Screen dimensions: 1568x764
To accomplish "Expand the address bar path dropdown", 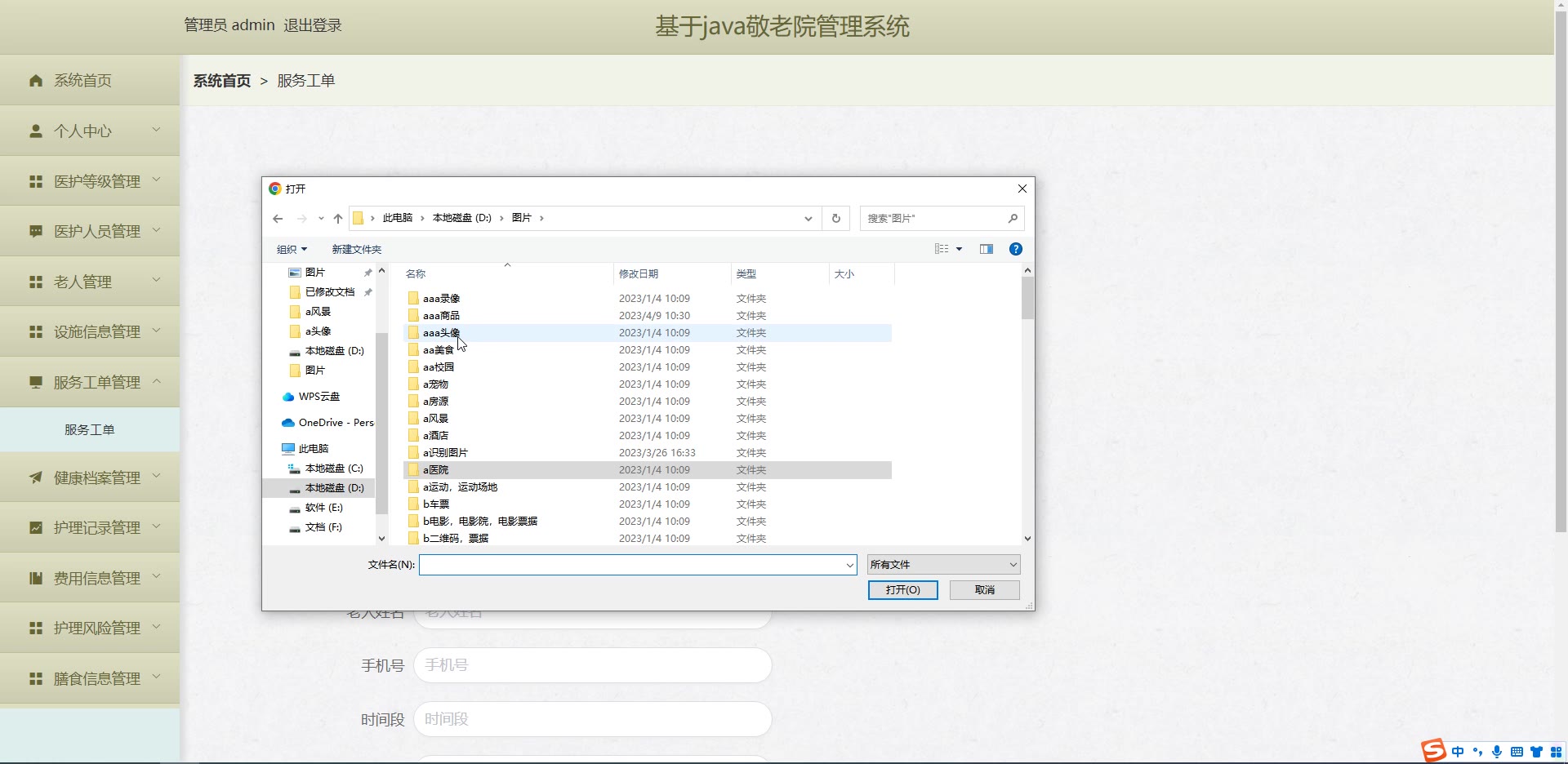I will tap(808, 219).
